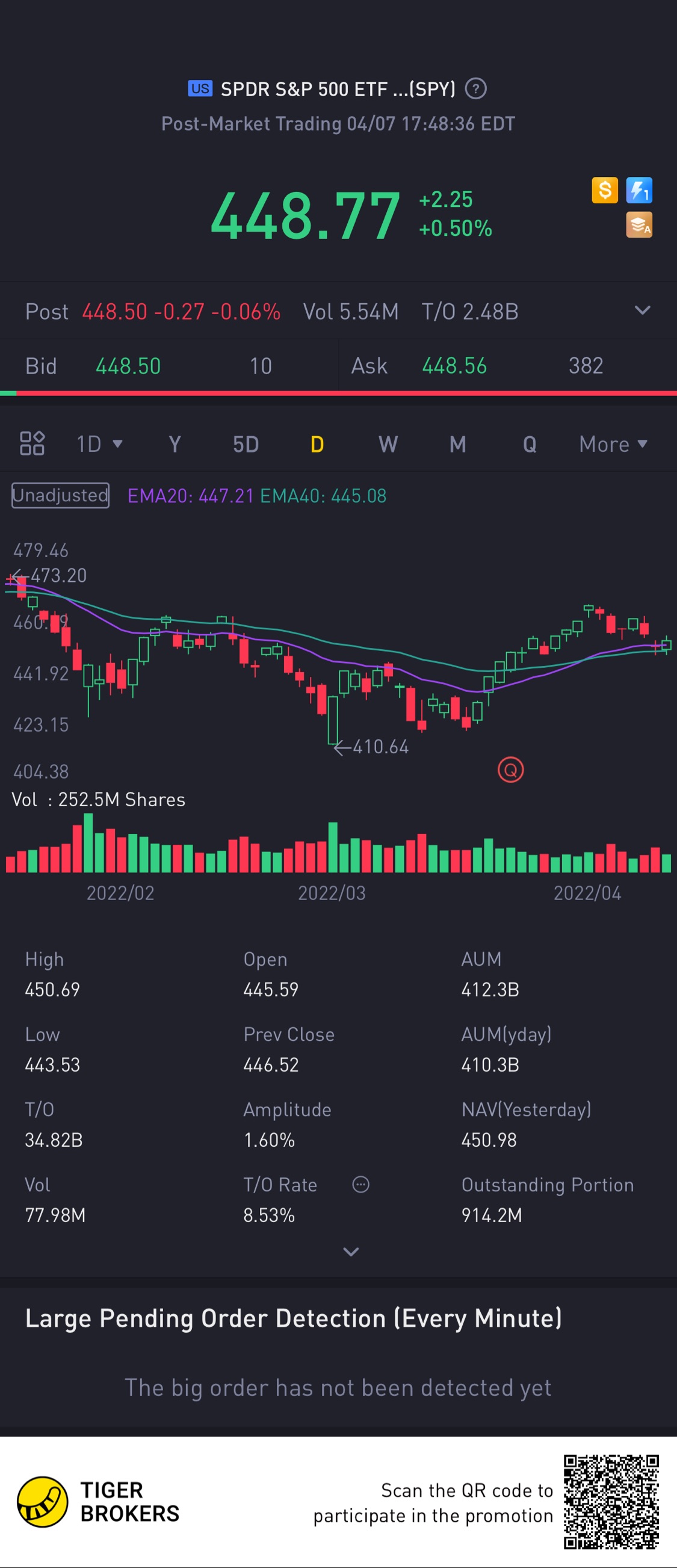Tap the red circled Q marker on chart
Image resolution: width=677 pixels, height=1568 pixels.
click(x=510, y=770)
